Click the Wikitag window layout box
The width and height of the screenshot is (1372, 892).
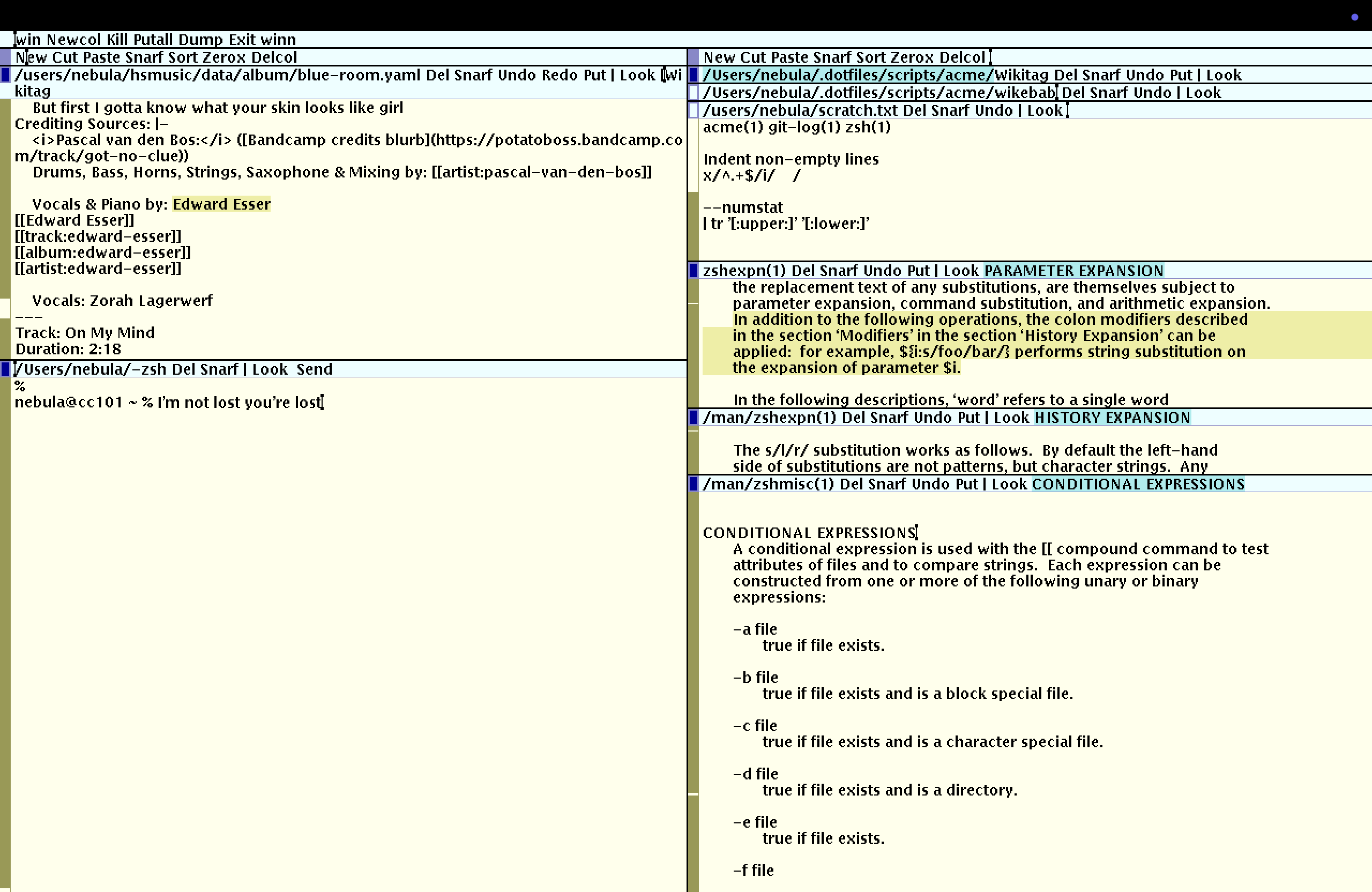click(694, 75)
